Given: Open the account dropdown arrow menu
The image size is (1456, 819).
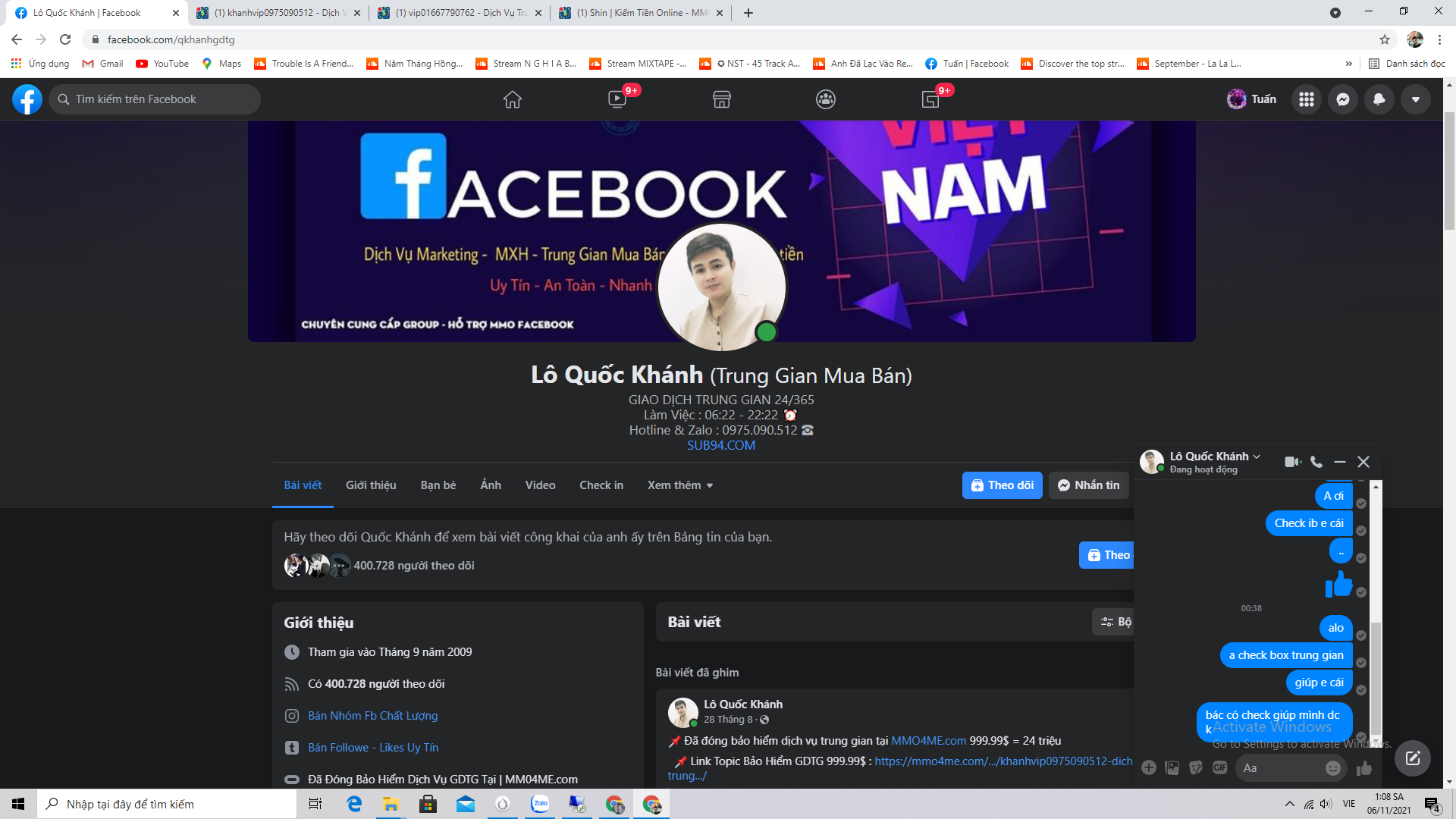Looking at the screenshot, I should click(x=1415, y=99).
